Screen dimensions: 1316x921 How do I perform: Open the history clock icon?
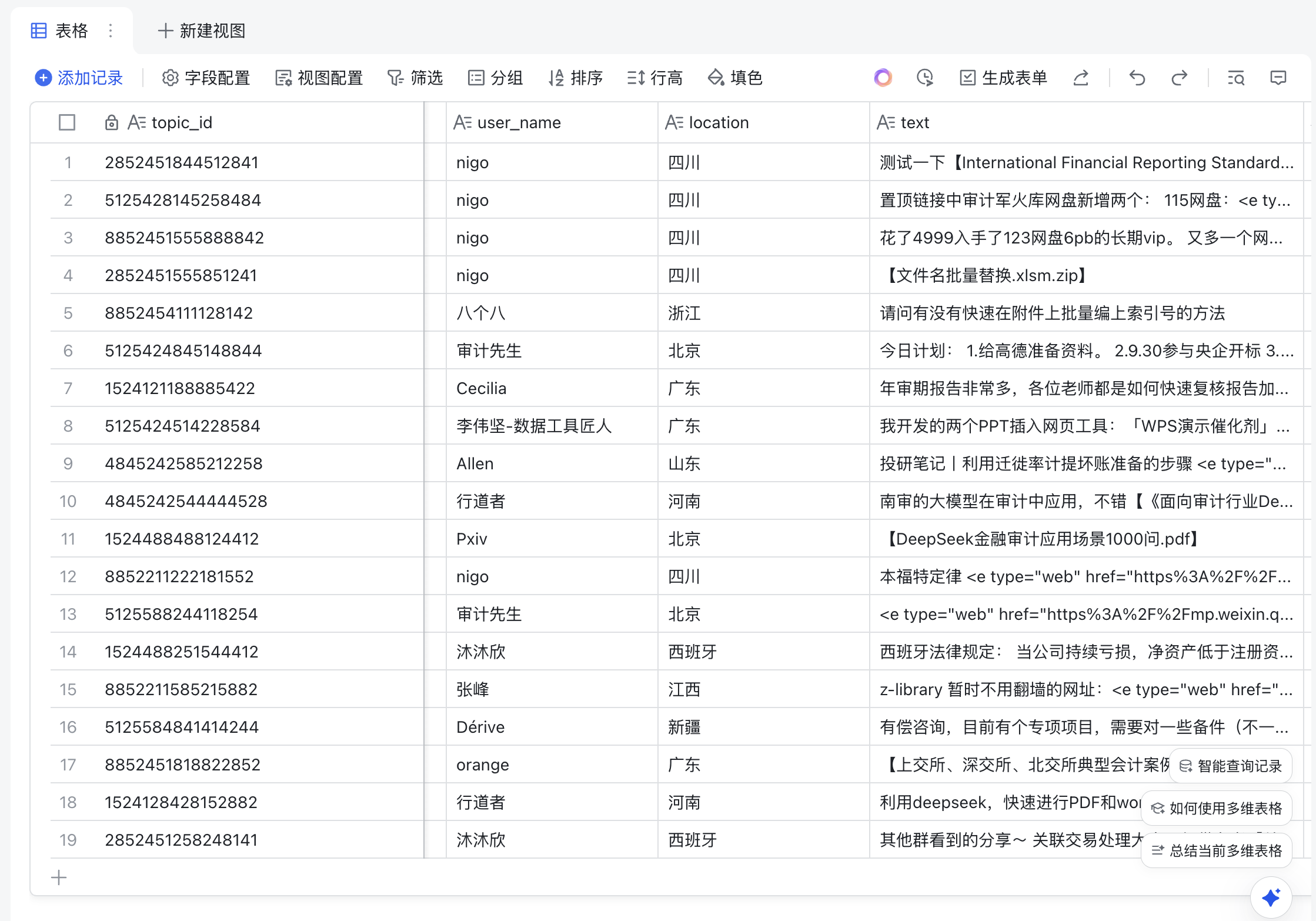click(925, 78)
